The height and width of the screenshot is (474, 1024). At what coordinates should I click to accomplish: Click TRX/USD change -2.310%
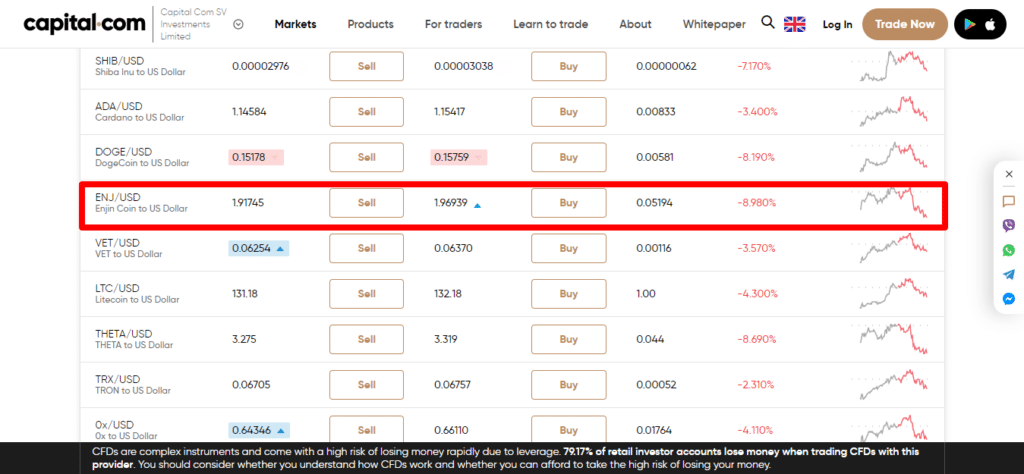[756, 385]
